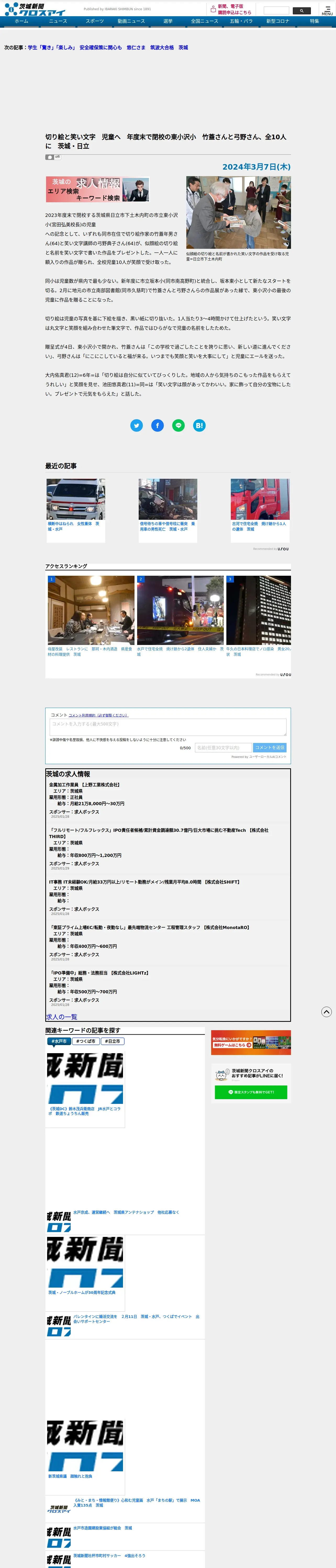Open the 特集 nav tab

point(314,21)
